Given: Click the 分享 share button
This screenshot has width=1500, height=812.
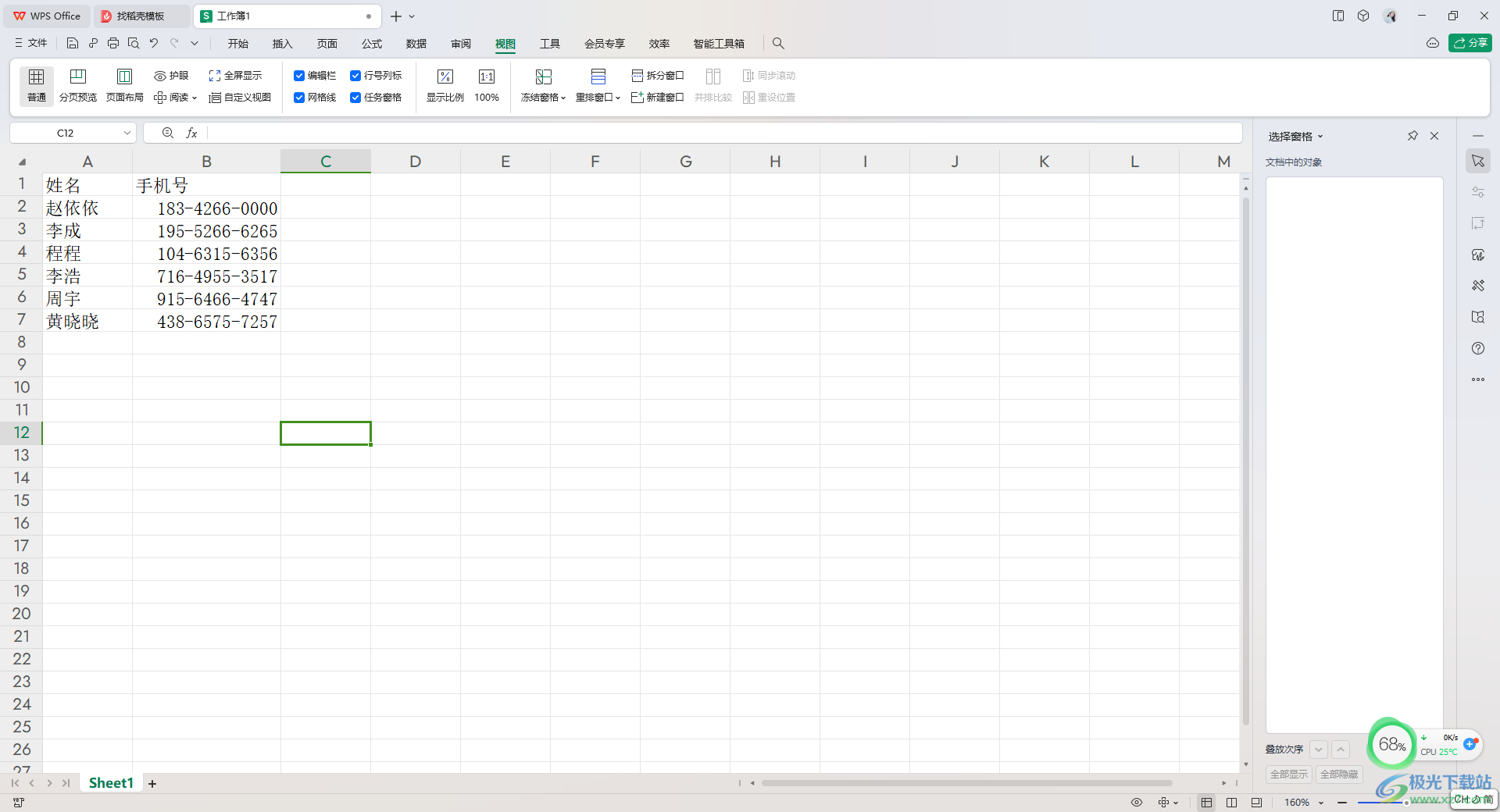Looking at the screenshot, I should coord(1470,43).
